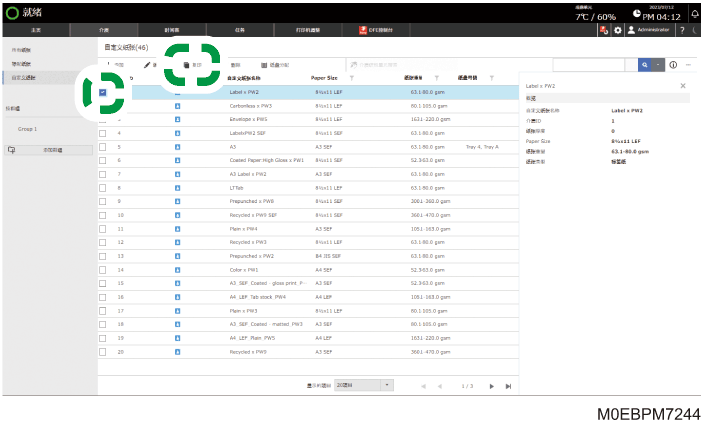The height and width of the screenshot is (425, 704).
Task: Click the 7℃ / 60% temperature humidity readout
Action: point(596,17)
